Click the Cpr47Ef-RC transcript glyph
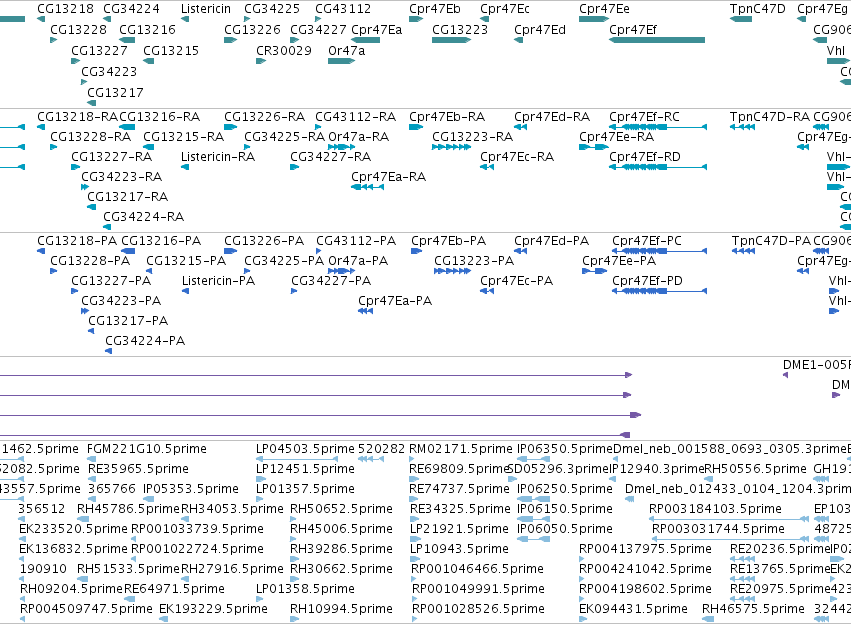 pyautogui.click(x=658, y=127)
